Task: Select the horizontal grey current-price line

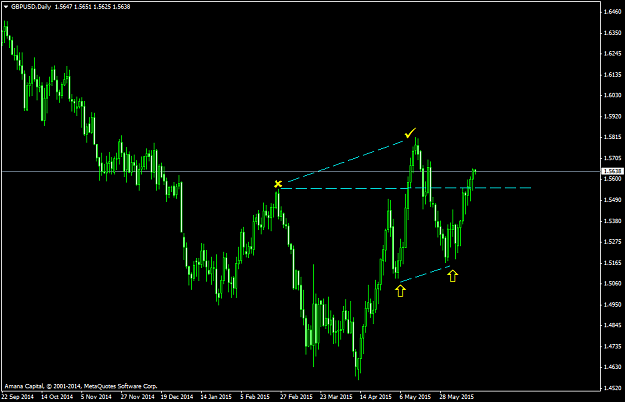Action: [x=301, y=171]
